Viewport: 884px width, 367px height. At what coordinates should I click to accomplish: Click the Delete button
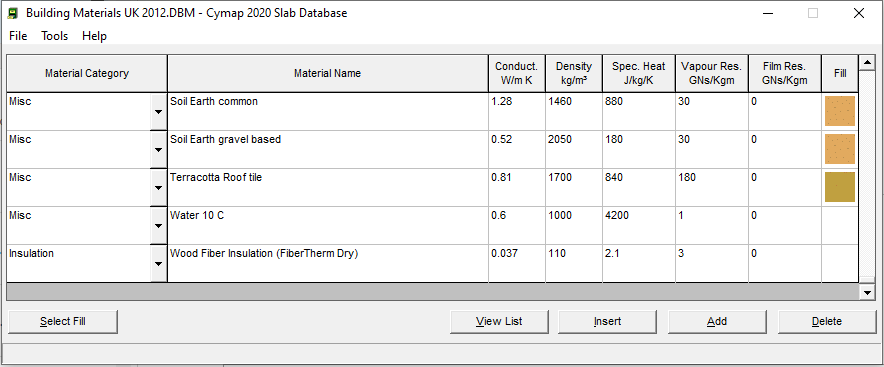pos(826,321)
